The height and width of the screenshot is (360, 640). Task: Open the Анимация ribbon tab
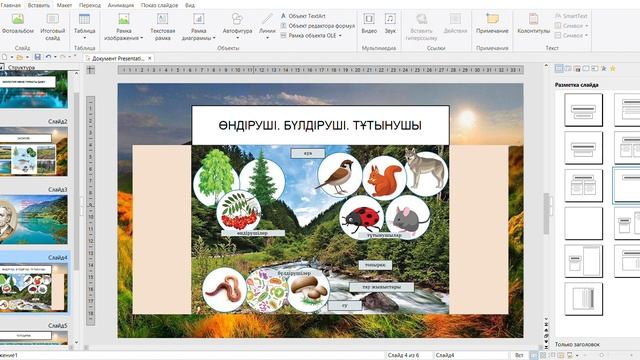pyautogui.click(x=121, y=5)
